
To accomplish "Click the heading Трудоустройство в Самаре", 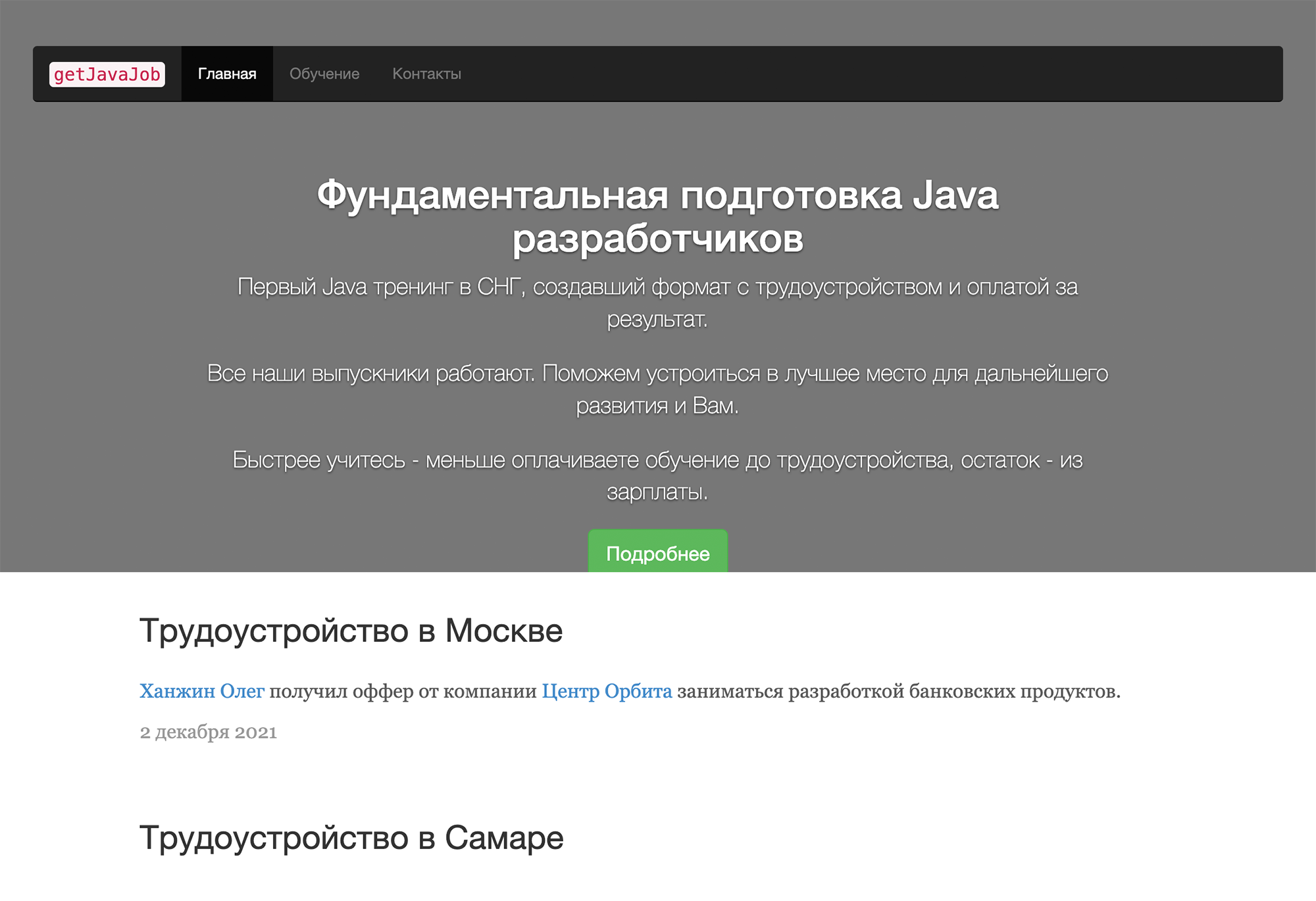I will (x=351, y=838).
